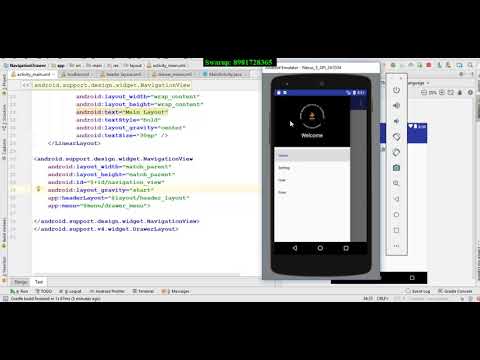
Task: Switch to the Design tab below the editor
Action: click(x=21, y=282)
